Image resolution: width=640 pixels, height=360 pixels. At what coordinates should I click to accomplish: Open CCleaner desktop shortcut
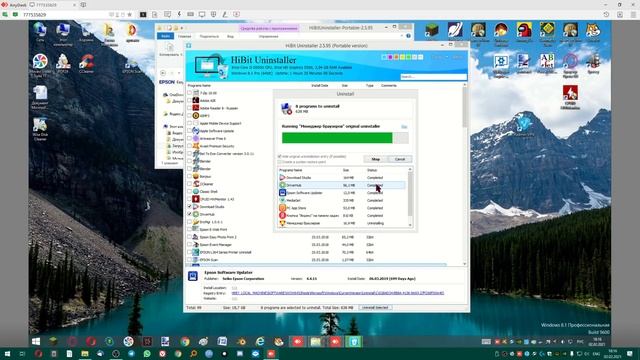pos(87,63)
